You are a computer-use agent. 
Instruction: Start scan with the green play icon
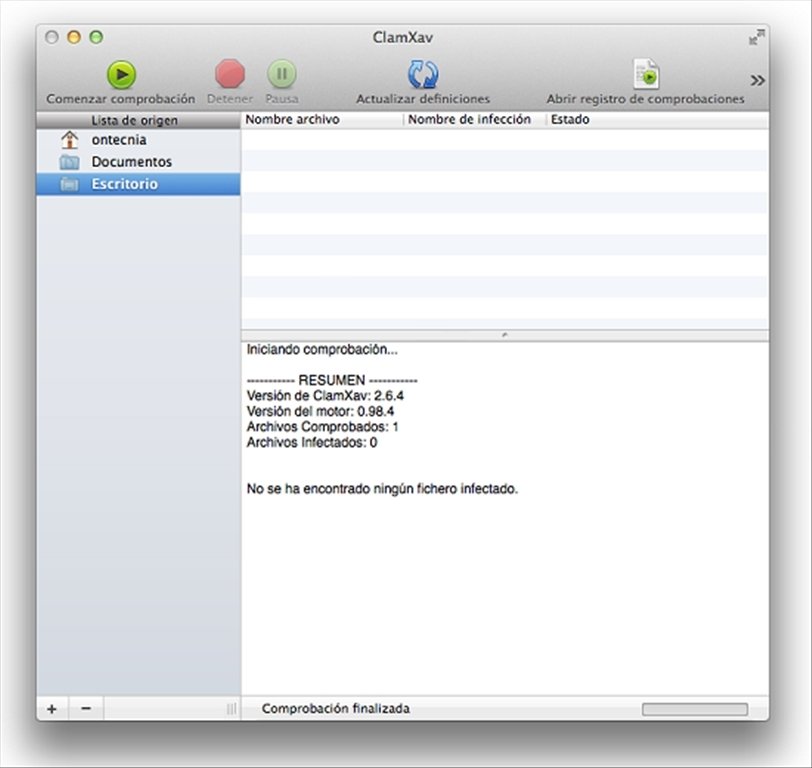[x=121, y=75]
